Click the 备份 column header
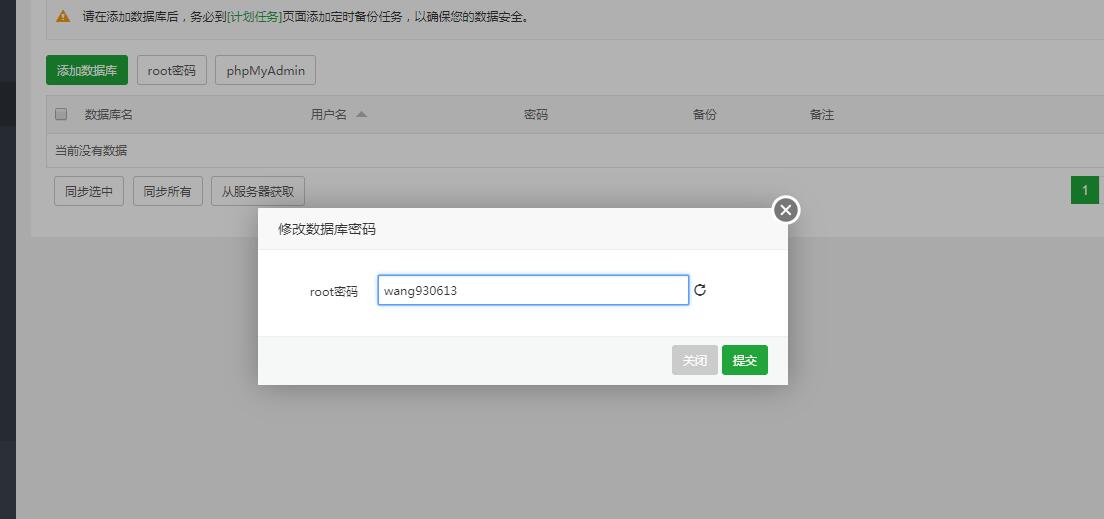Image resolution: width=1104 pixels, height=519 pixels. click(704, 114)
